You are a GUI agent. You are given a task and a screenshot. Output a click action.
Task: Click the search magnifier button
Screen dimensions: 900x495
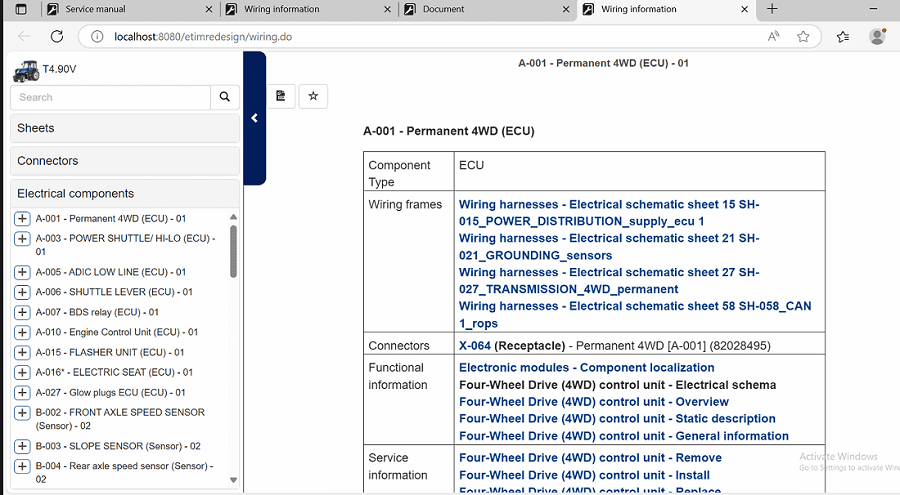point(224,97)
